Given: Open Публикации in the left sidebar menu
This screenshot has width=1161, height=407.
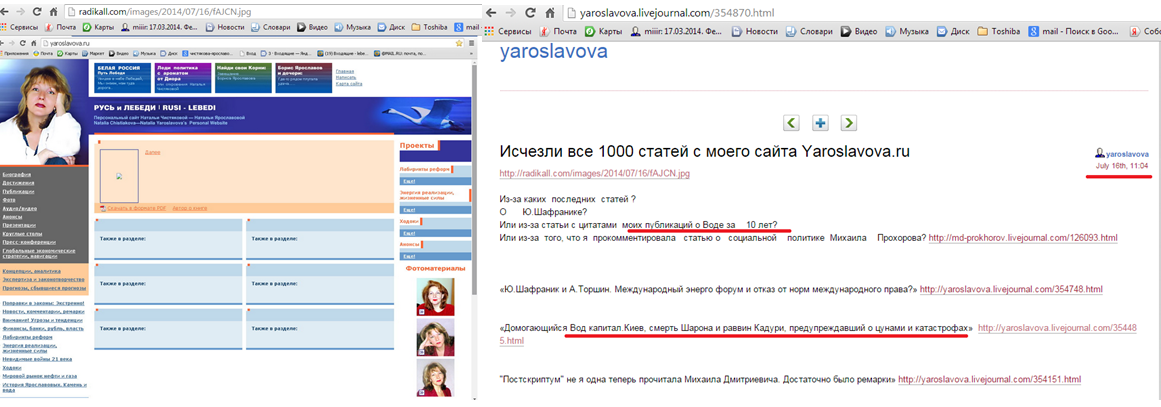Looking at the screenshot, I should [x=19, y=189].
